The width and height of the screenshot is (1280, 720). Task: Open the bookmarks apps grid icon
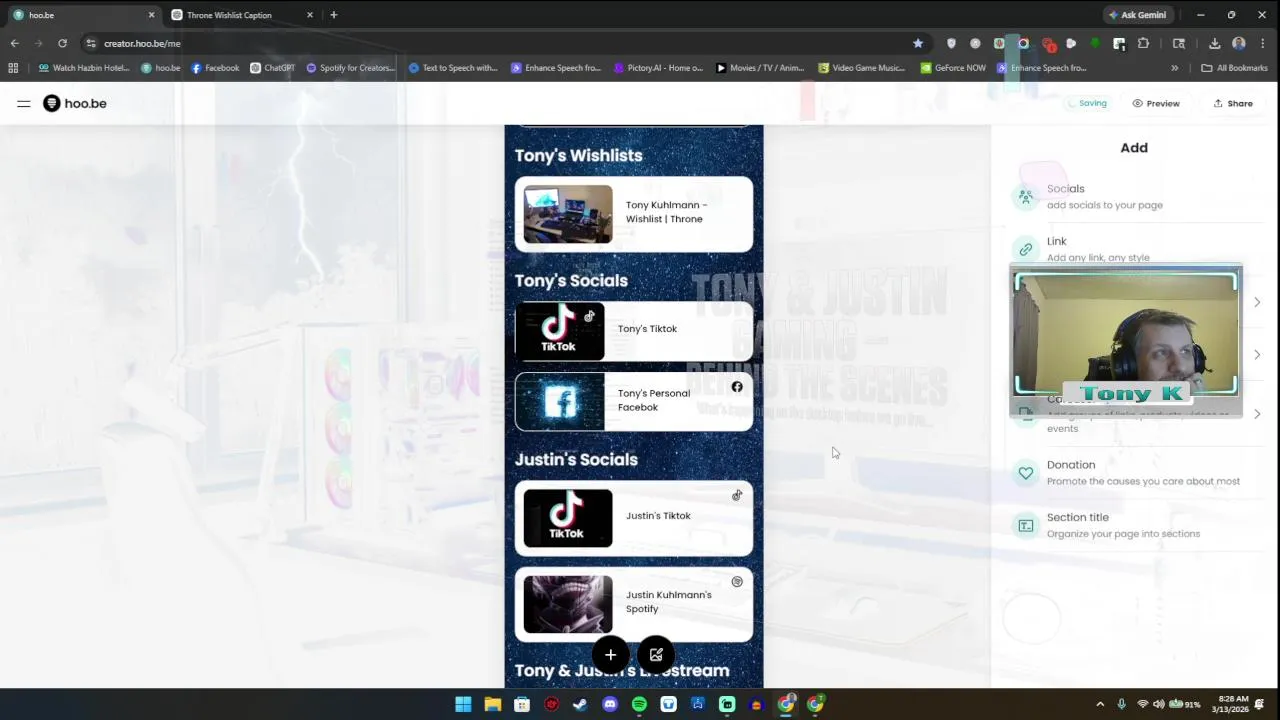click(x=13, y=68)
